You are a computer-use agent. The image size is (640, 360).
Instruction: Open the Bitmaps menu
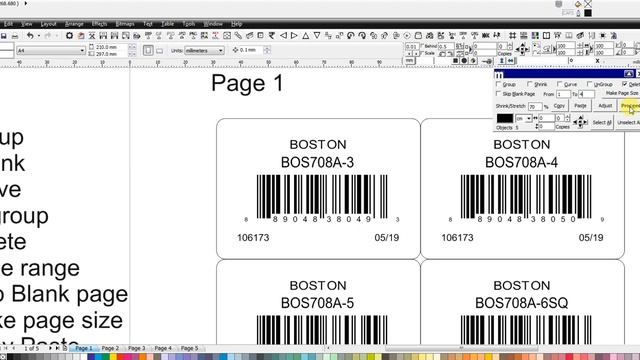[x=125, y=24]
